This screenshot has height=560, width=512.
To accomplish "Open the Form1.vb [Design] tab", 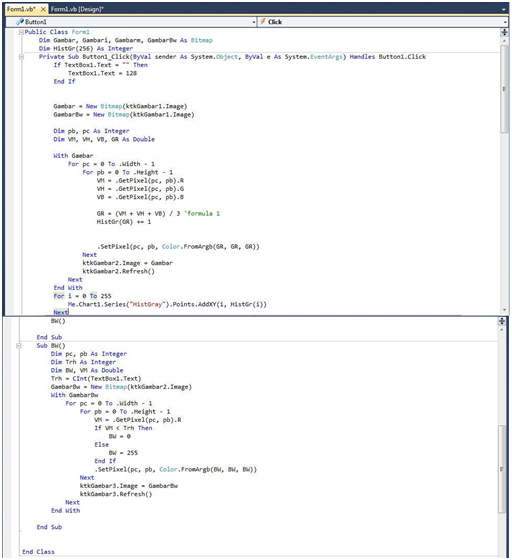I will click(x=77, y=9).
